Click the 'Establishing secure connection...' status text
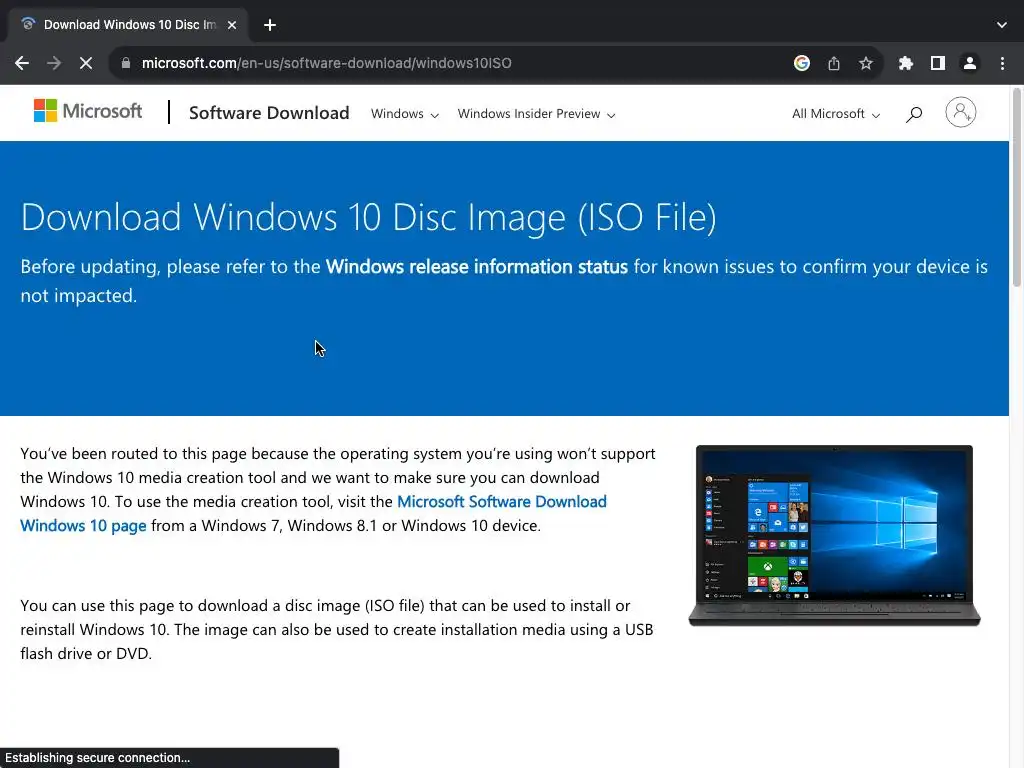 click(97, 758)
